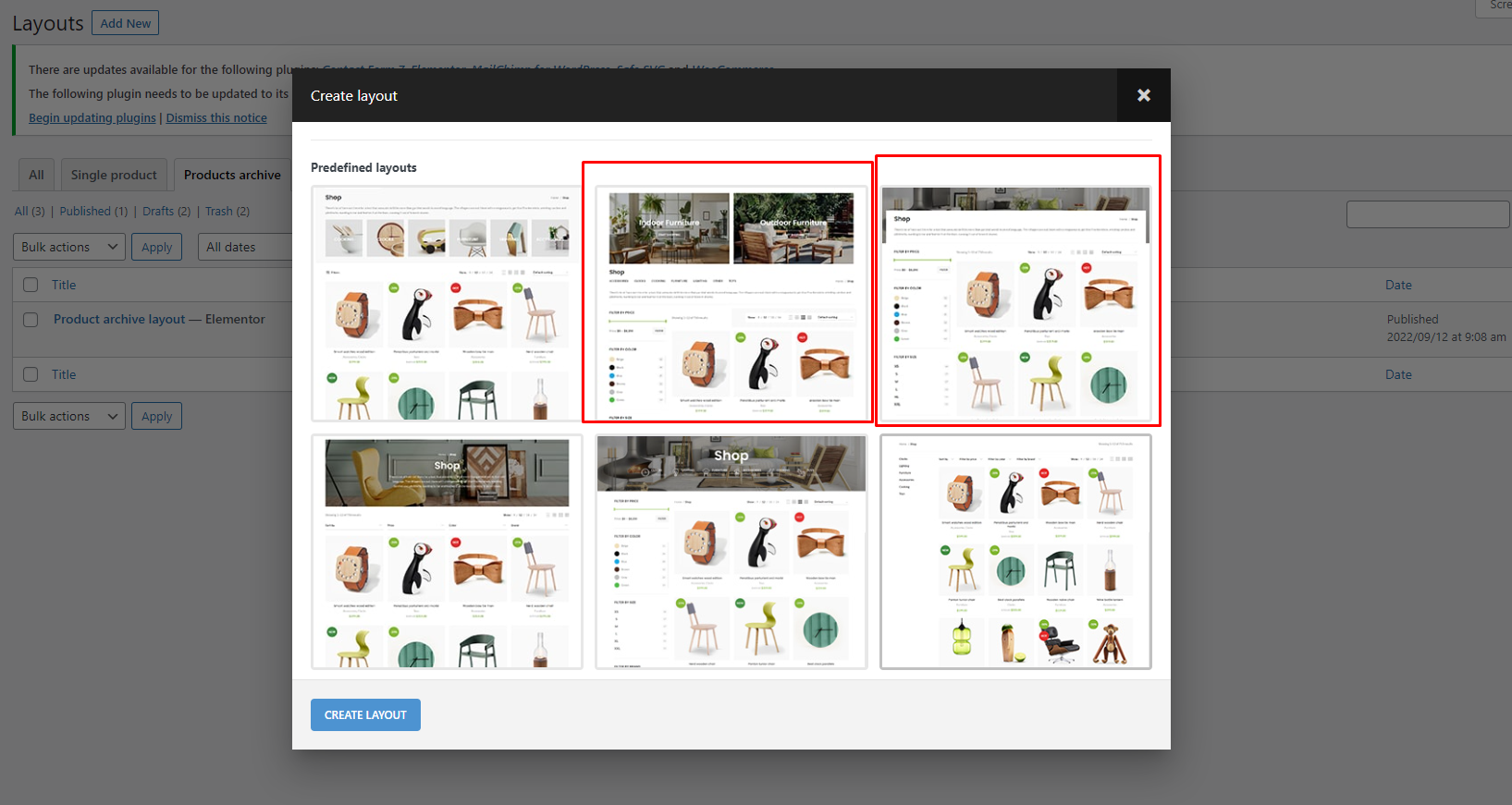Click the search layouts input field
Screen dimensions: 1512x805
[x=1428, y=214]
